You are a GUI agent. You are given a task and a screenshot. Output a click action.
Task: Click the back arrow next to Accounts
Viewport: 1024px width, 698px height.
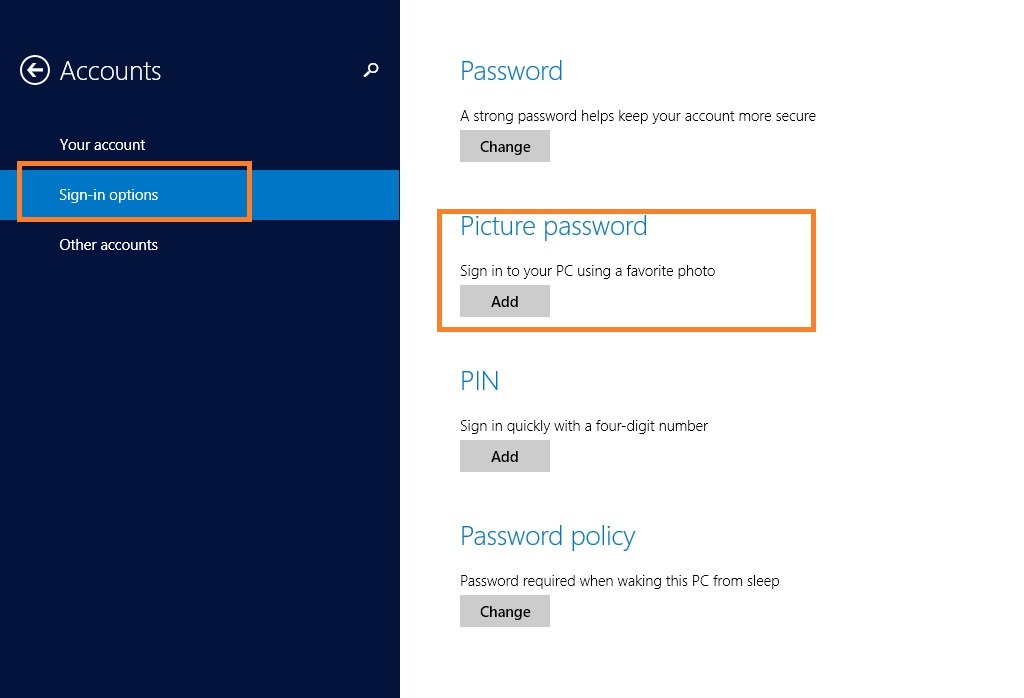point(34,70)
